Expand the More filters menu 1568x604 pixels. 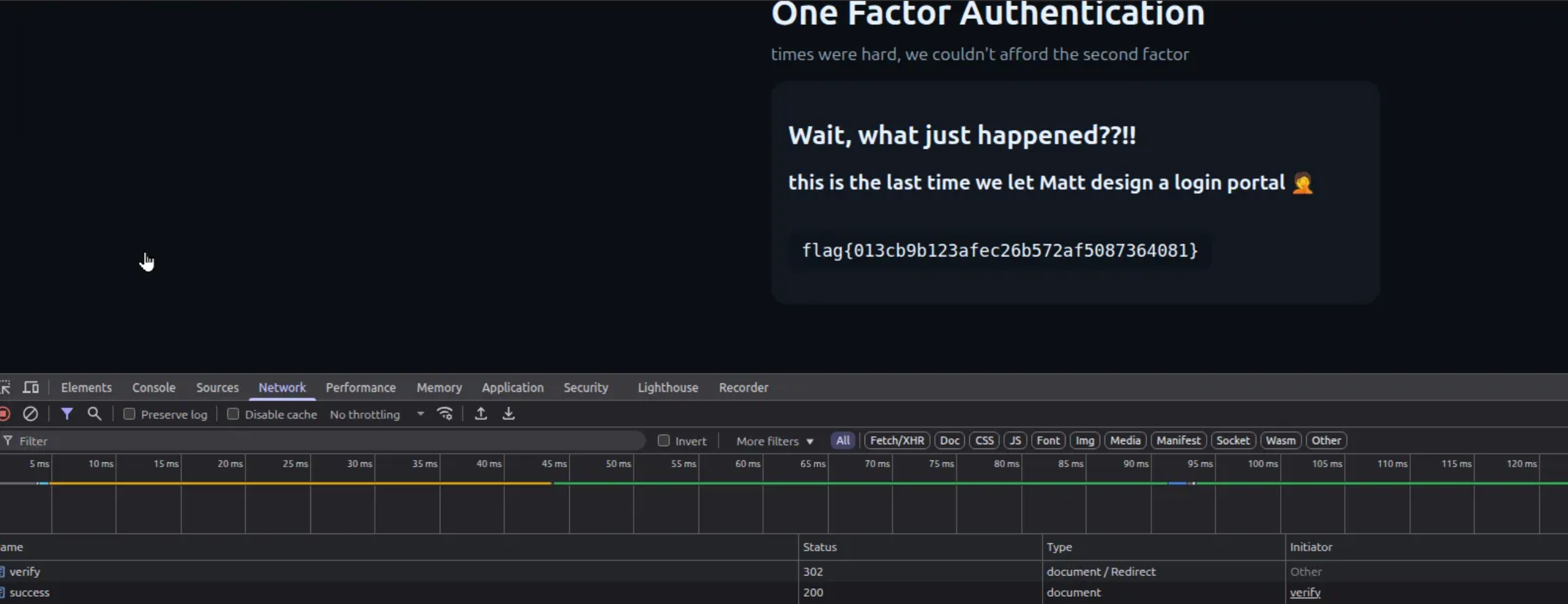pos(773,441)
